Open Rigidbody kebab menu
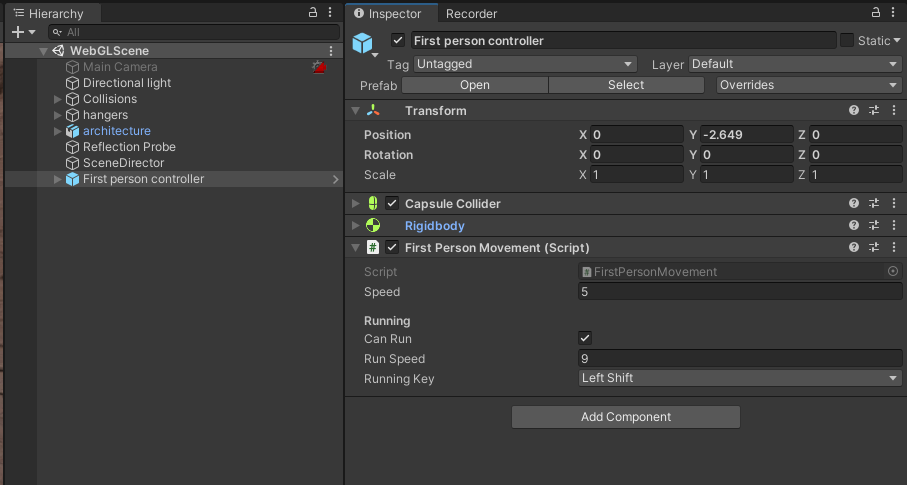907x485 pixels. click(x=894, y=225)
